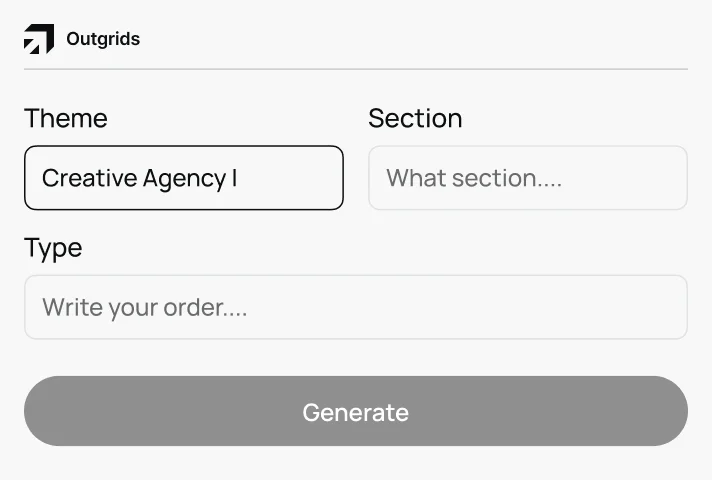
Task: Click the divider line below Outgrids header
Action: point(355,69)
